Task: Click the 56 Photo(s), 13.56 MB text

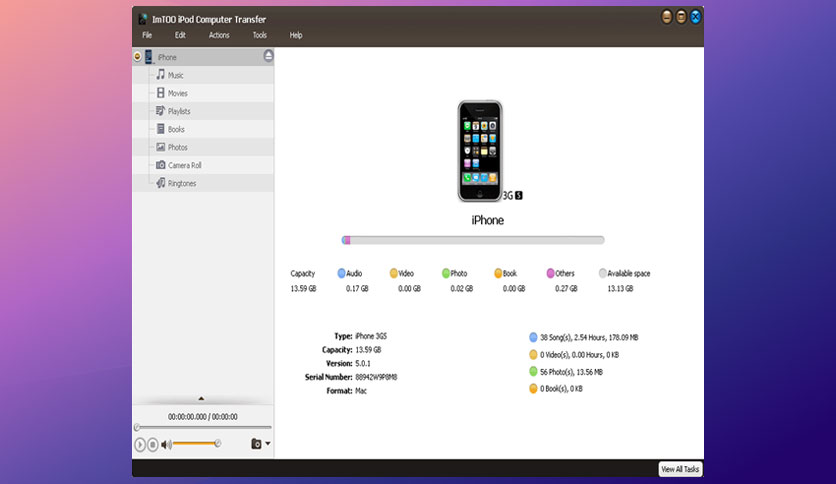Action: [x=572, y=372]
